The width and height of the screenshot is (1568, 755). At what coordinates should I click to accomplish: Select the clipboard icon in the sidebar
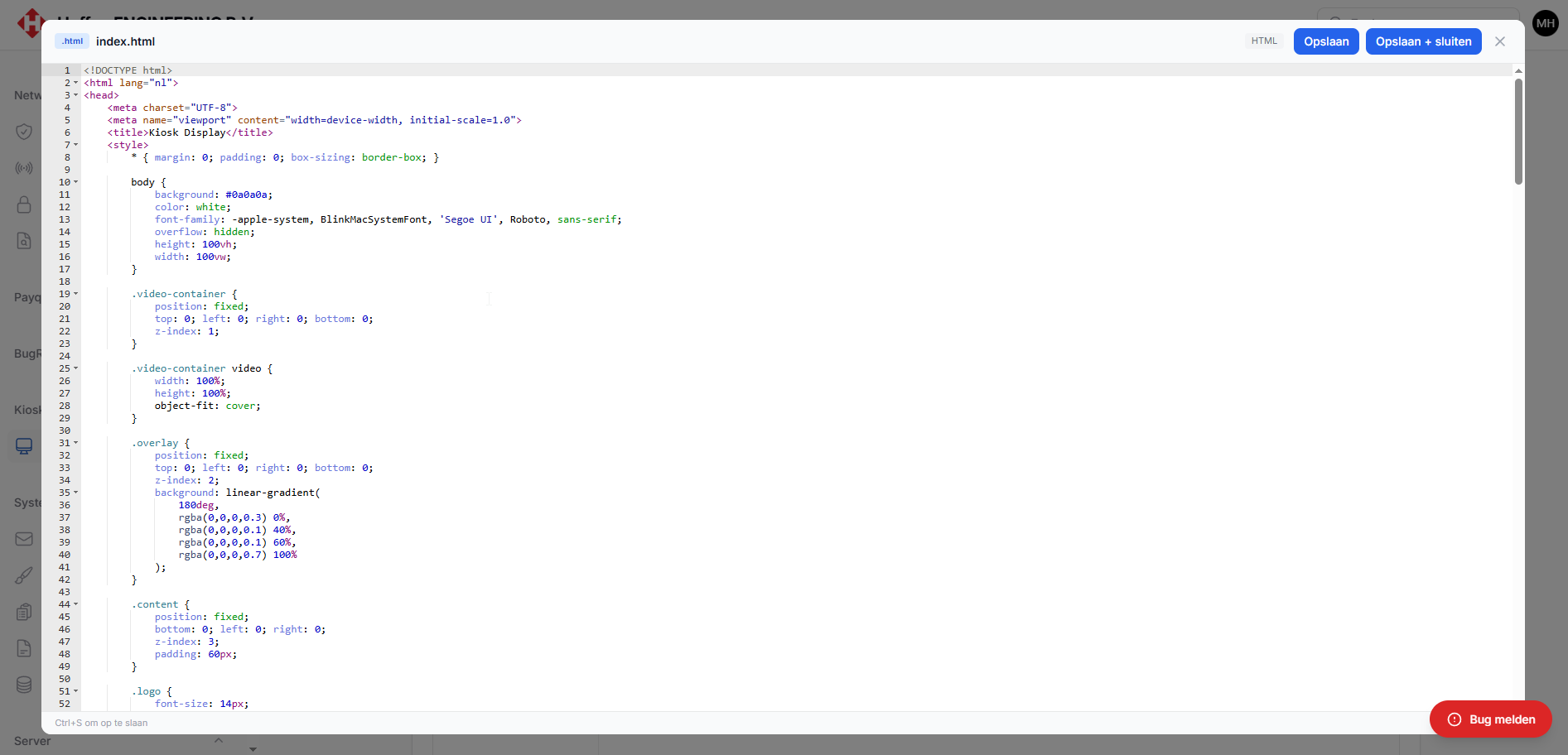pos(24,613)
